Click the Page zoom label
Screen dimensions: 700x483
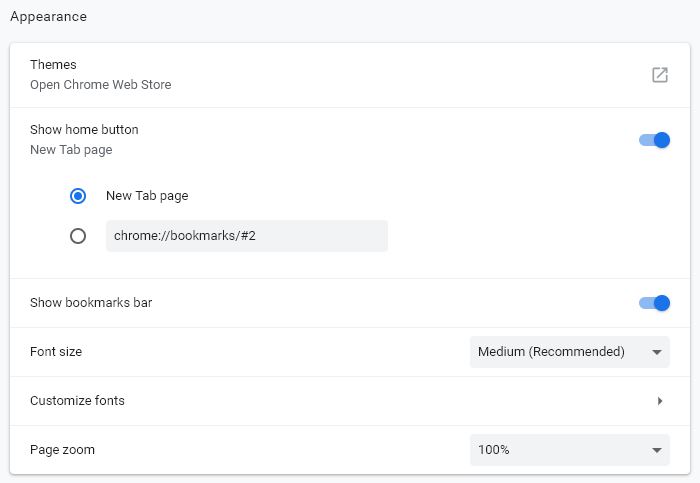pyautogui.click(x=62, y=450)
